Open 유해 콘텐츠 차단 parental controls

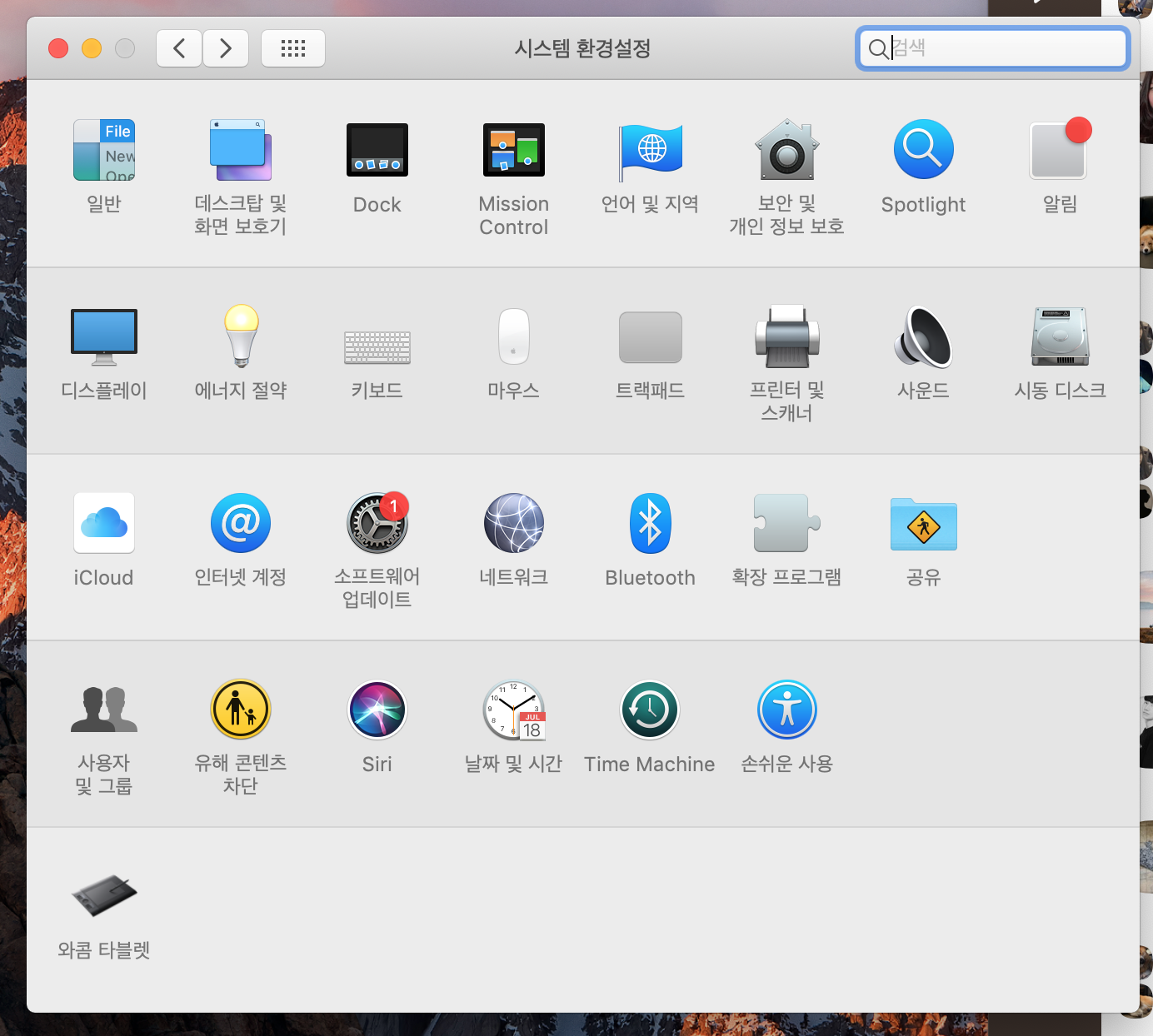[x=241, y=710]
